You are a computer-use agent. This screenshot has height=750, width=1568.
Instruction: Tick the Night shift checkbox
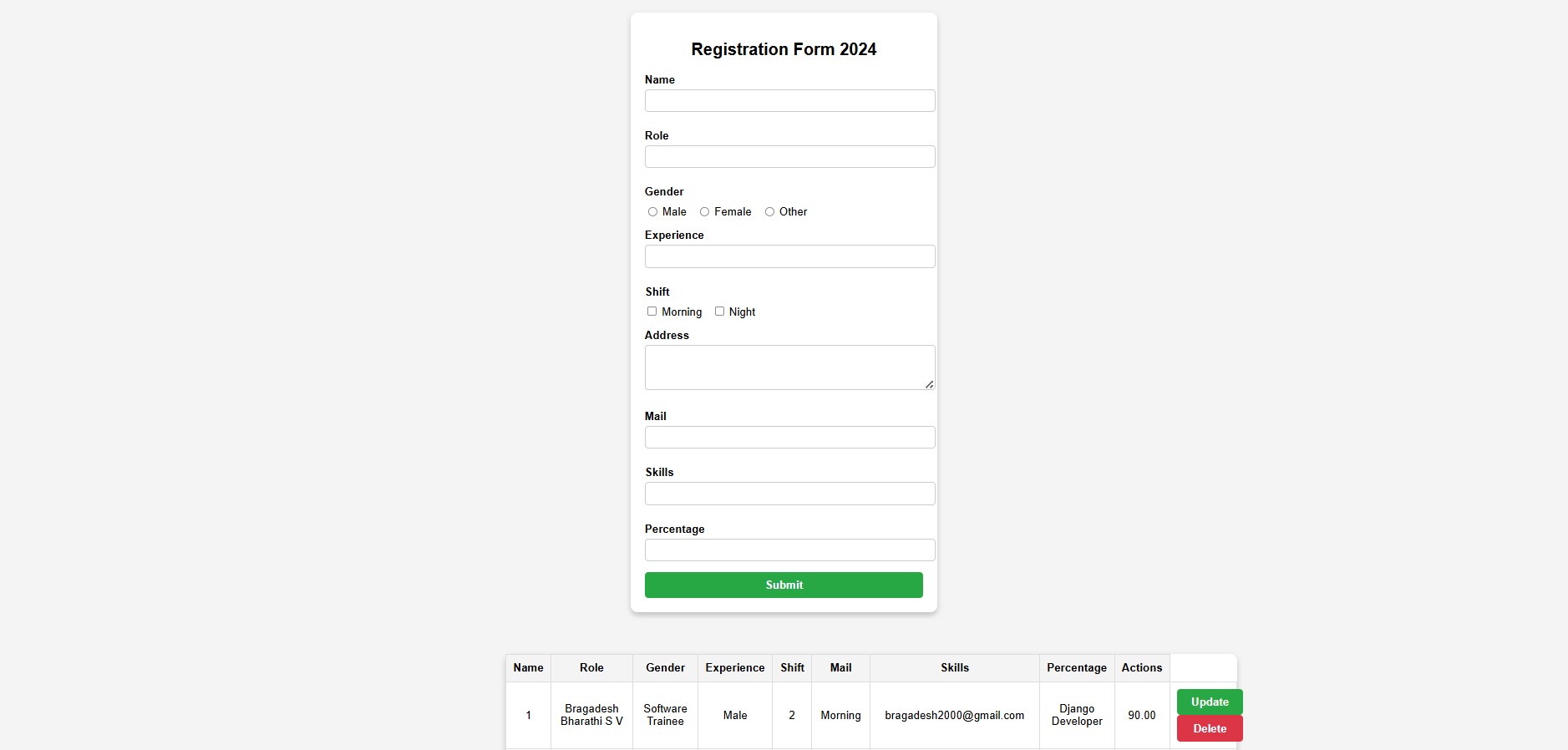(x=719, y=312)
